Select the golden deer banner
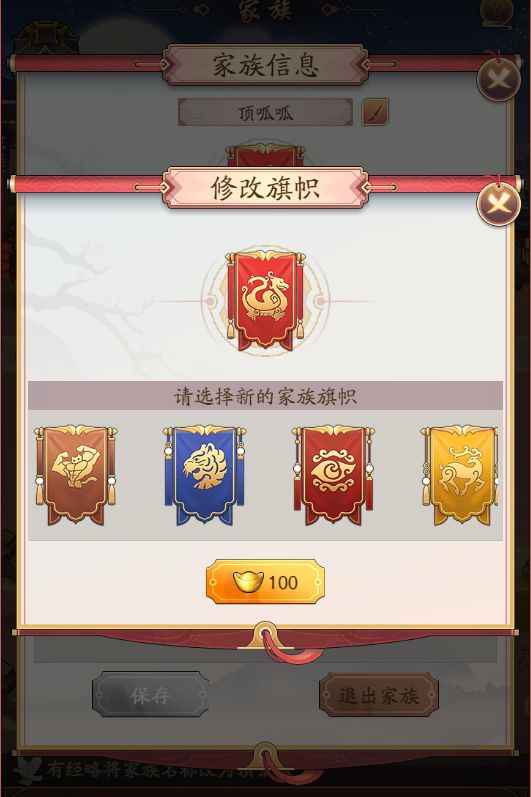The width and height of the screenshot is (531, 797). pos(460,475)
